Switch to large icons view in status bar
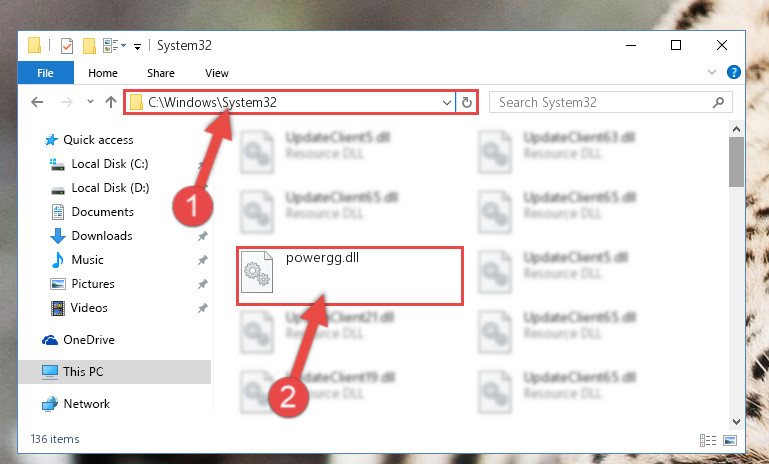Screen dimensions: 769x464 (730, 440)
